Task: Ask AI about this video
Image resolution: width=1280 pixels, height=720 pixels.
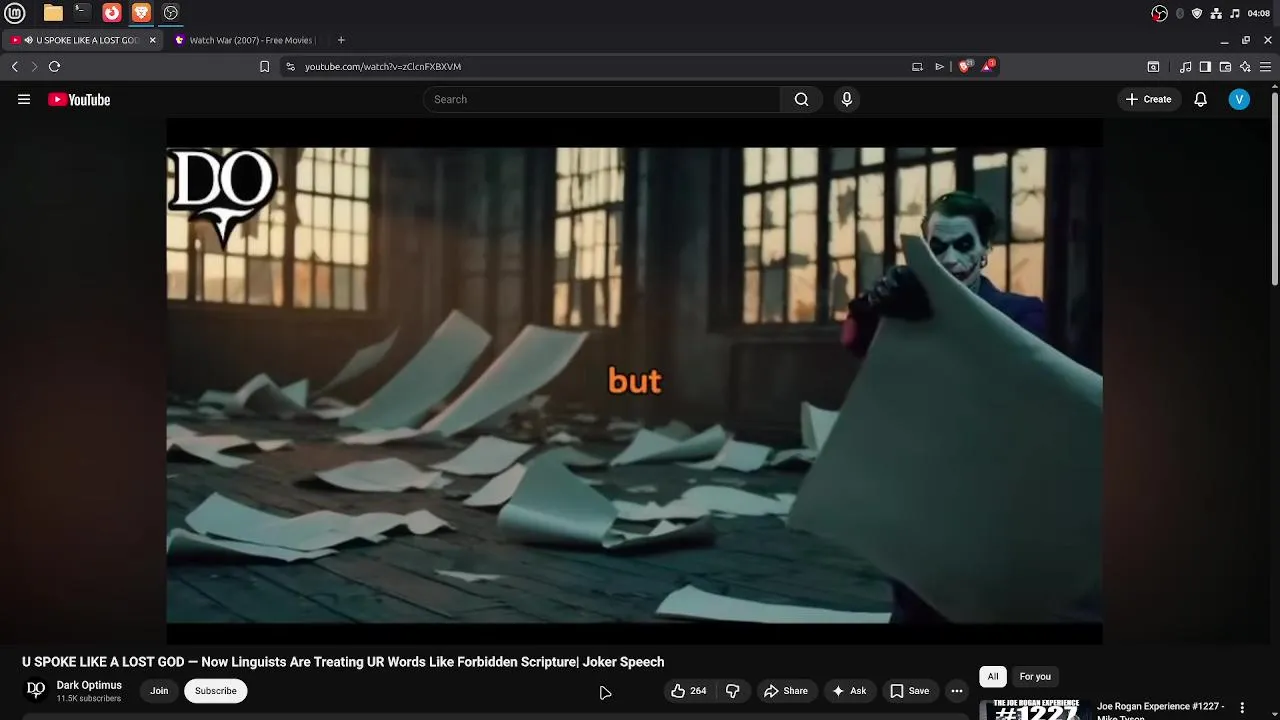Action: click(x=849, y=691)
